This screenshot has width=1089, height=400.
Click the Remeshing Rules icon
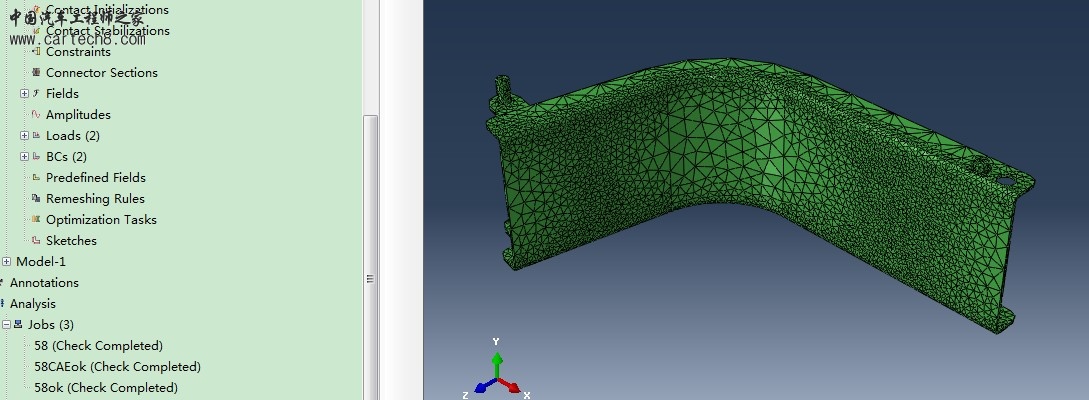(x=37, y=199)
